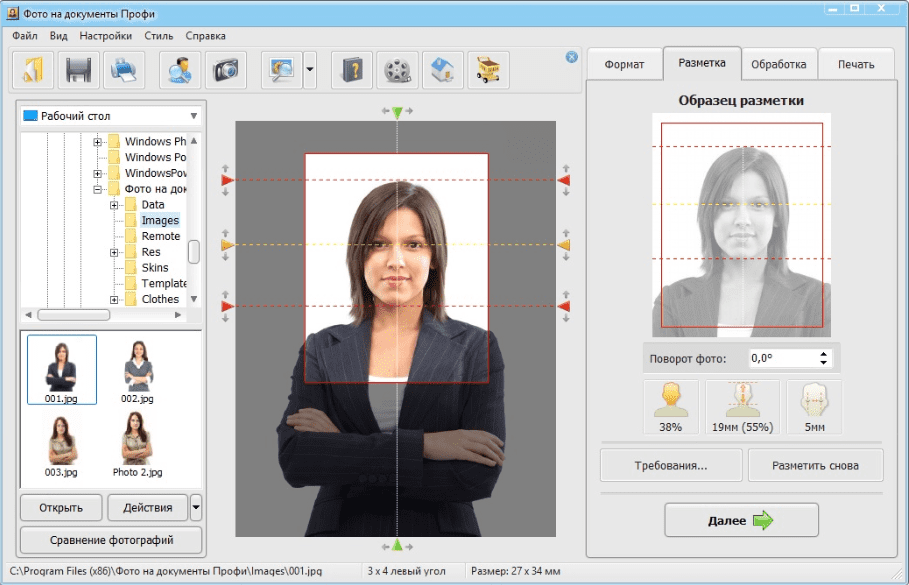This screenshot has width=909, height=585.
Task: Collapse the Фото на документы tree folder
Action: tap(98, 189)
